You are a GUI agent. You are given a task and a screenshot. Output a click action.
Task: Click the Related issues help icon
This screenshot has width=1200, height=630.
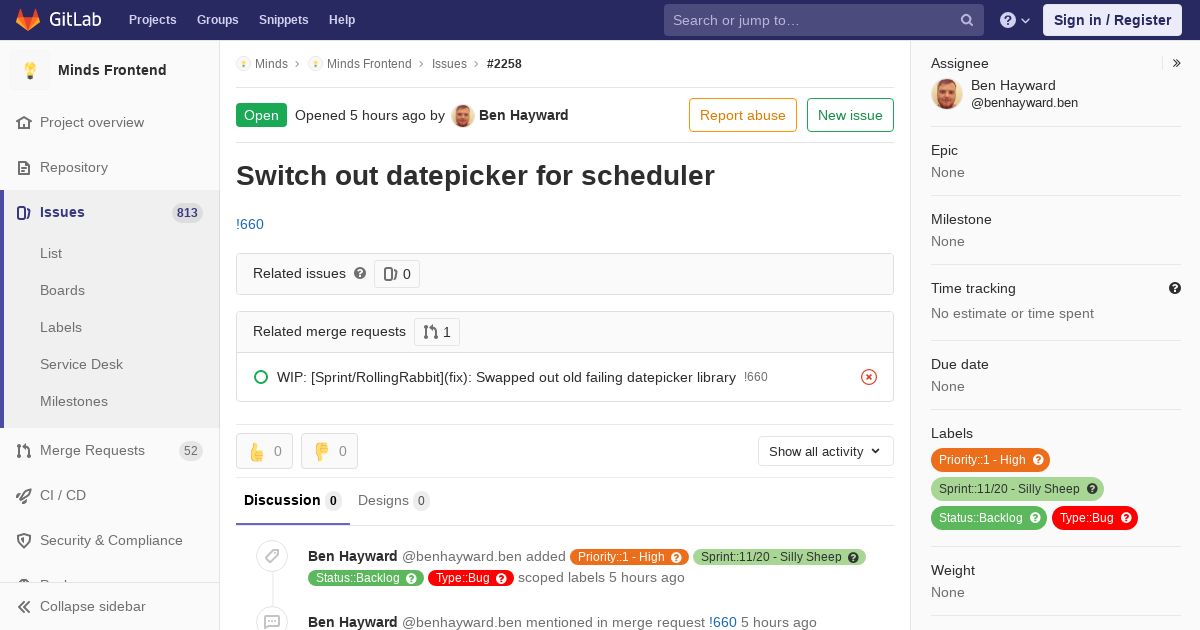pos(360,273)
